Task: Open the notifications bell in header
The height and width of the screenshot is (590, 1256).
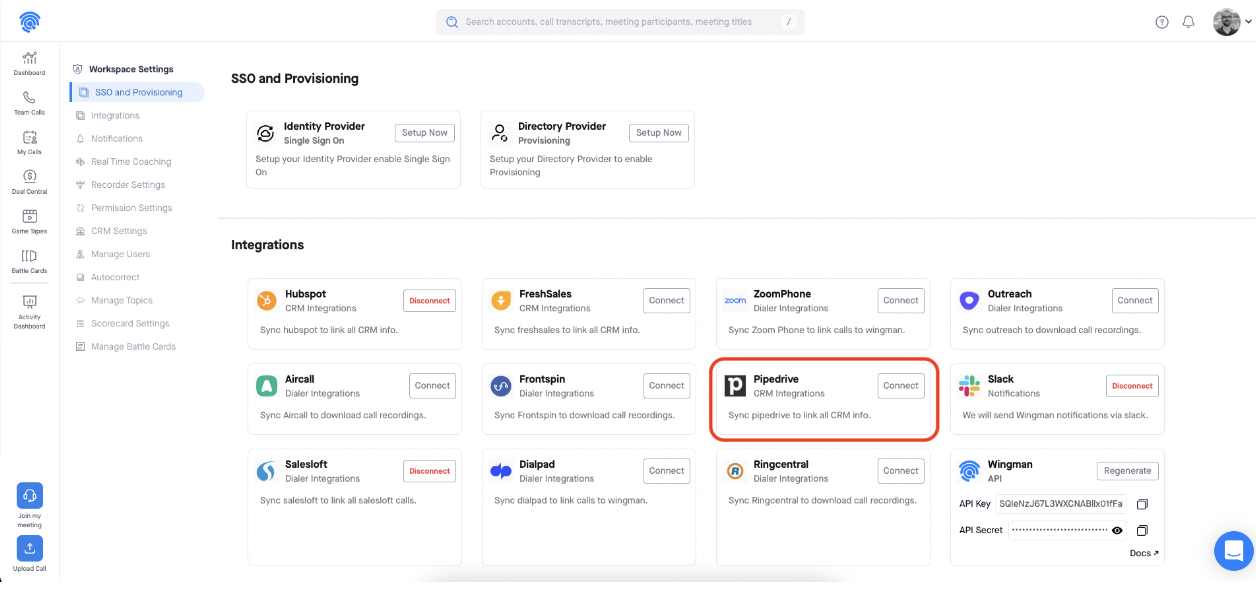Action: click(x=1189, y=22)
